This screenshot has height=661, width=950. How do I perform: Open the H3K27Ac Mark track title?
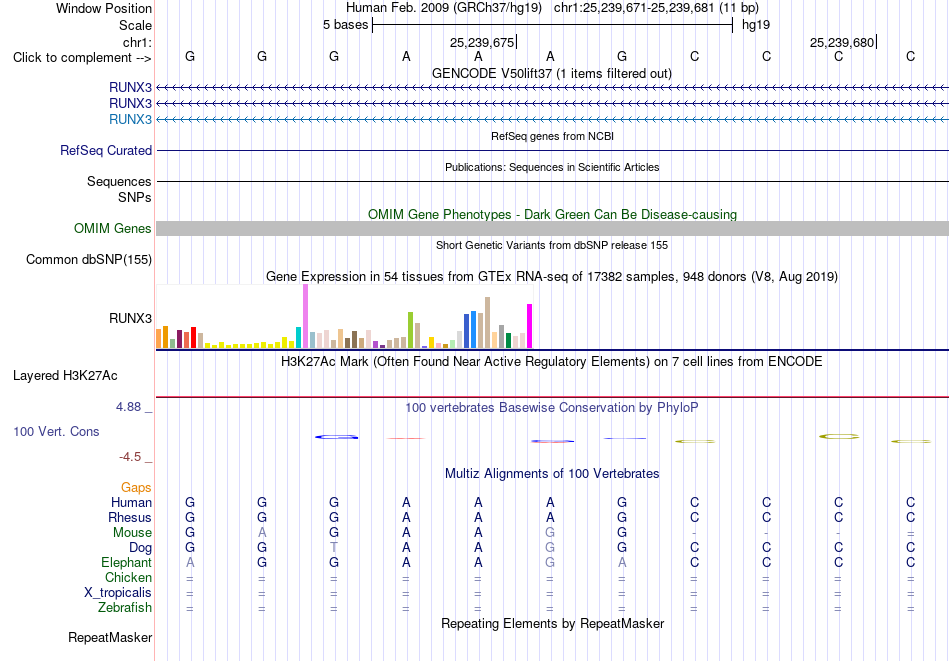pos(552,362)
